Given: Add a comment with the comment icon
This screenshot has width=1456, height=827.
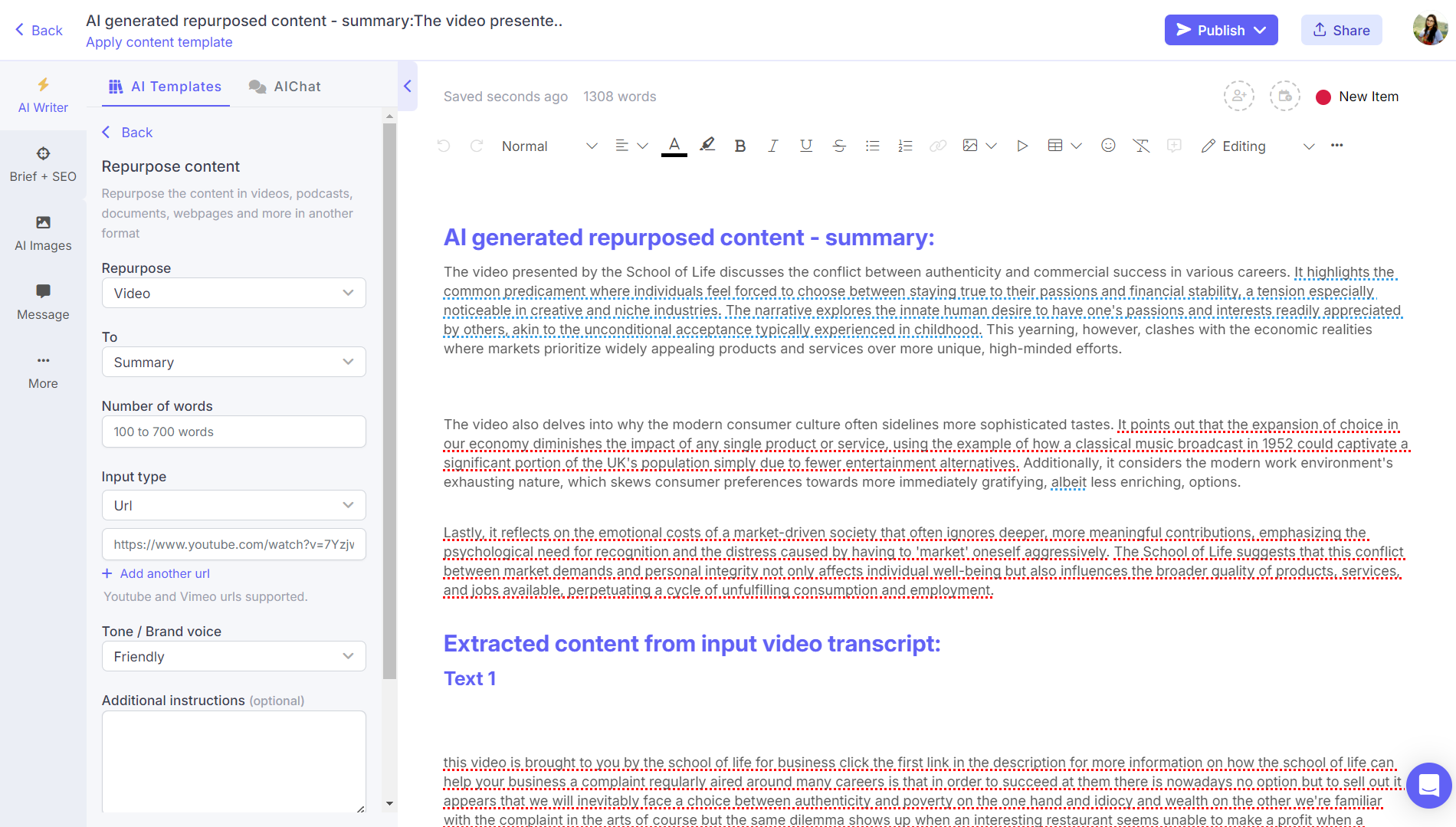Looking at the screenshot, I should (x=1174, y=145).
